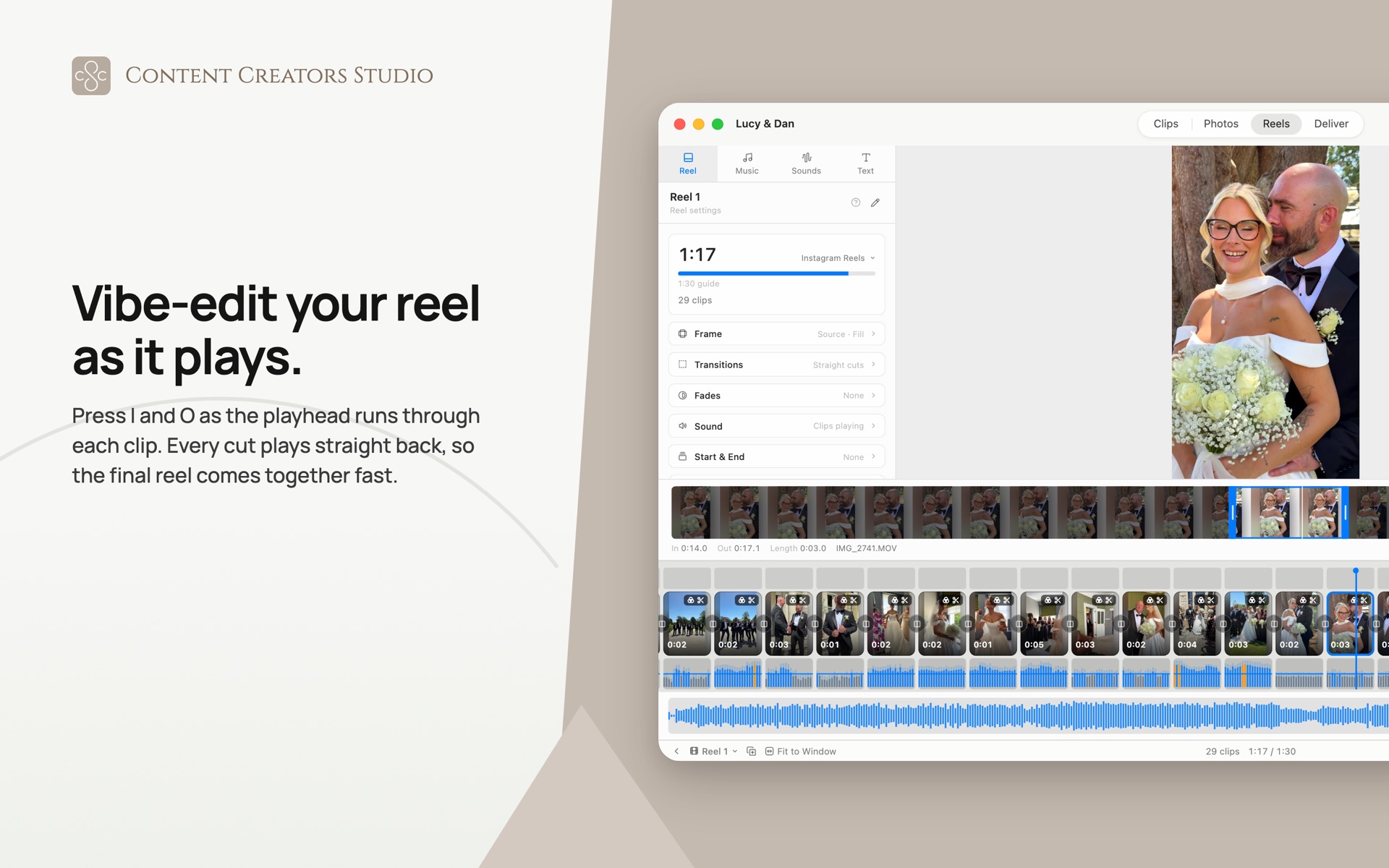Select the Text tool tab
Image resolution: width=1389 pixels, height=868 pixels.
pyautogui.click(x=865, y=163)
